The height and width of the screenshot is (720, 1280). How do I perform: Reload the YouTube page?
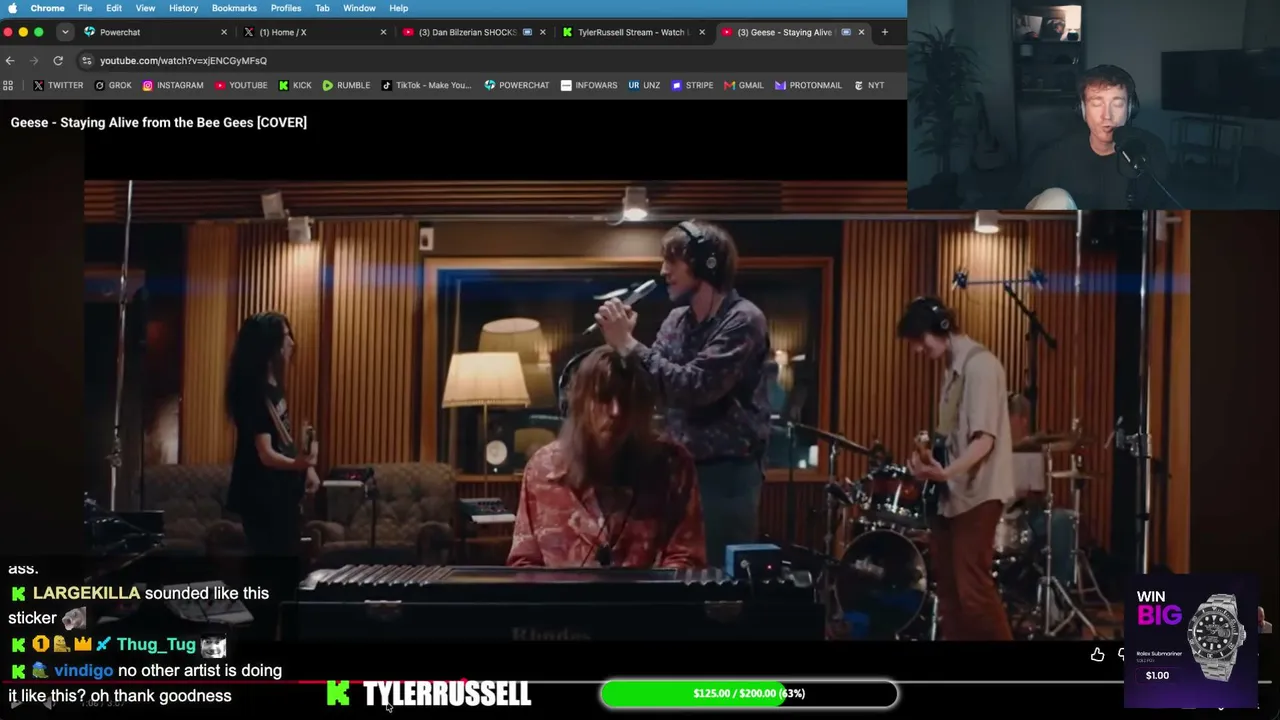pos(58,60)
